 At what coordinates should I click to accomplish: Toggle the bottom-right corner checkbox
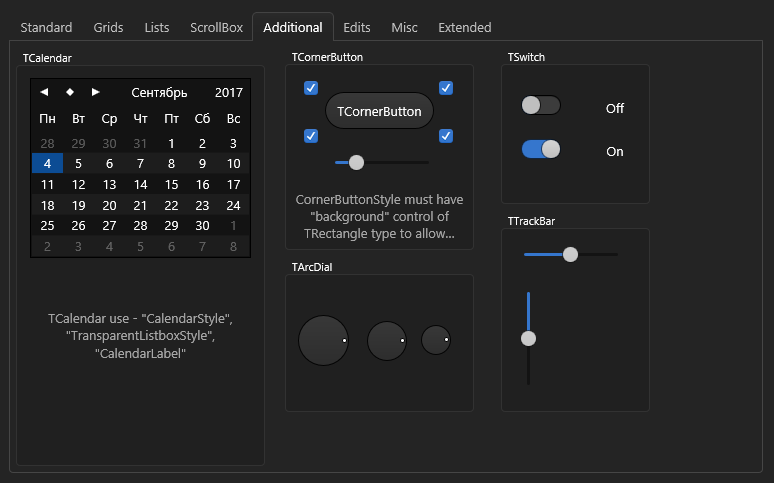446,136
